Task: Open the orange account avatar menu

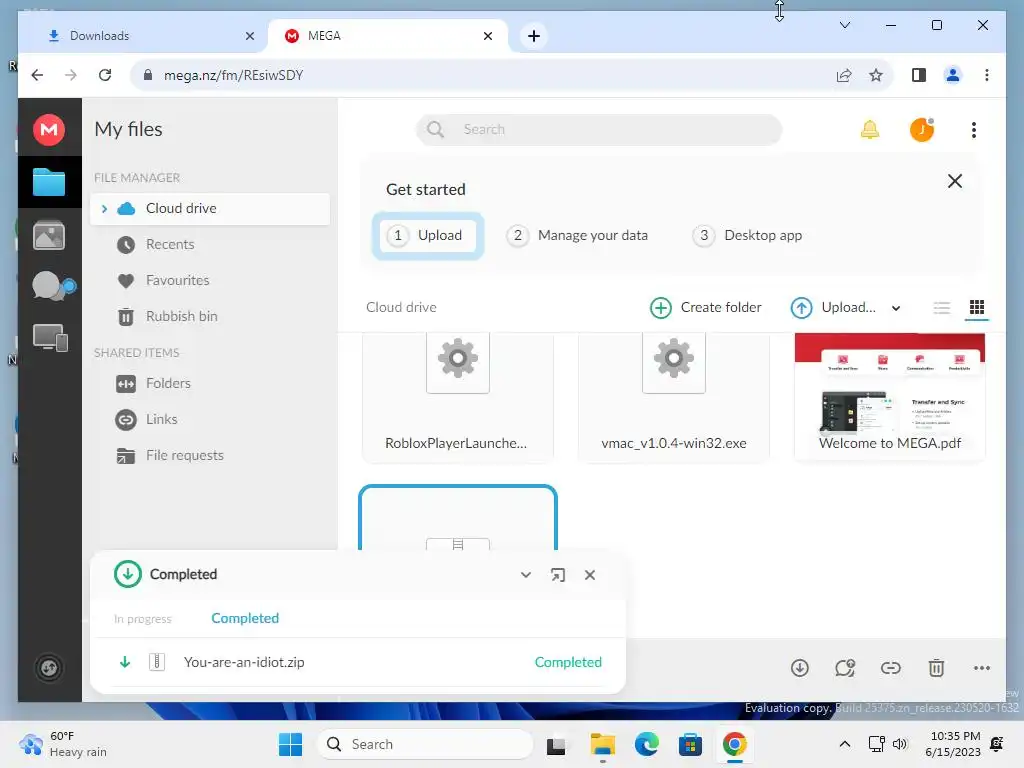Action: point(921,129)
